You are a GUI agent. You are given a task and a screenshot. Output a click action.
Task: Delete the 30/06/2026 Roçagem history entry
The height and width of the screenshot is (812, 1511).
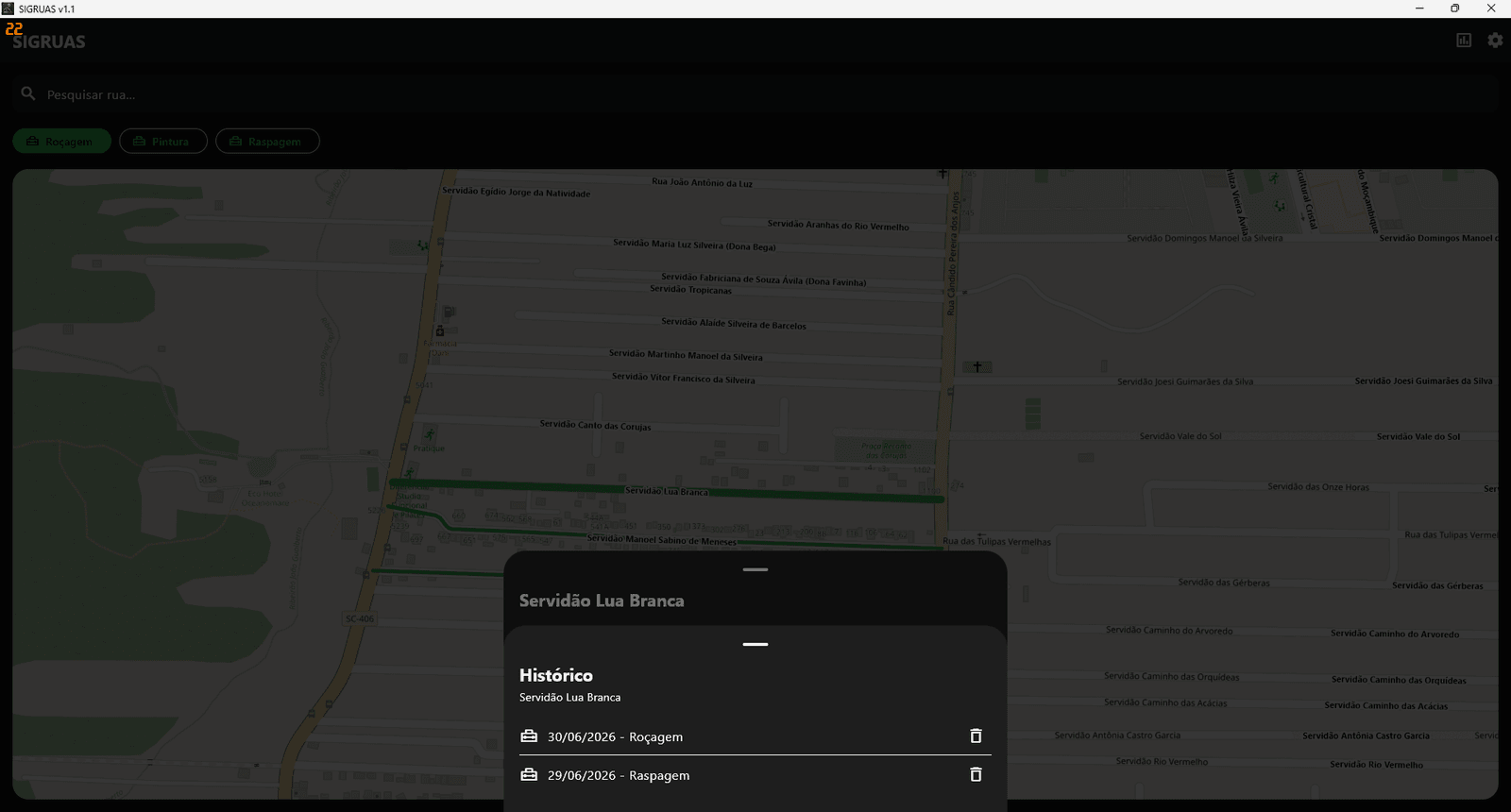click(x=976, y=736)
